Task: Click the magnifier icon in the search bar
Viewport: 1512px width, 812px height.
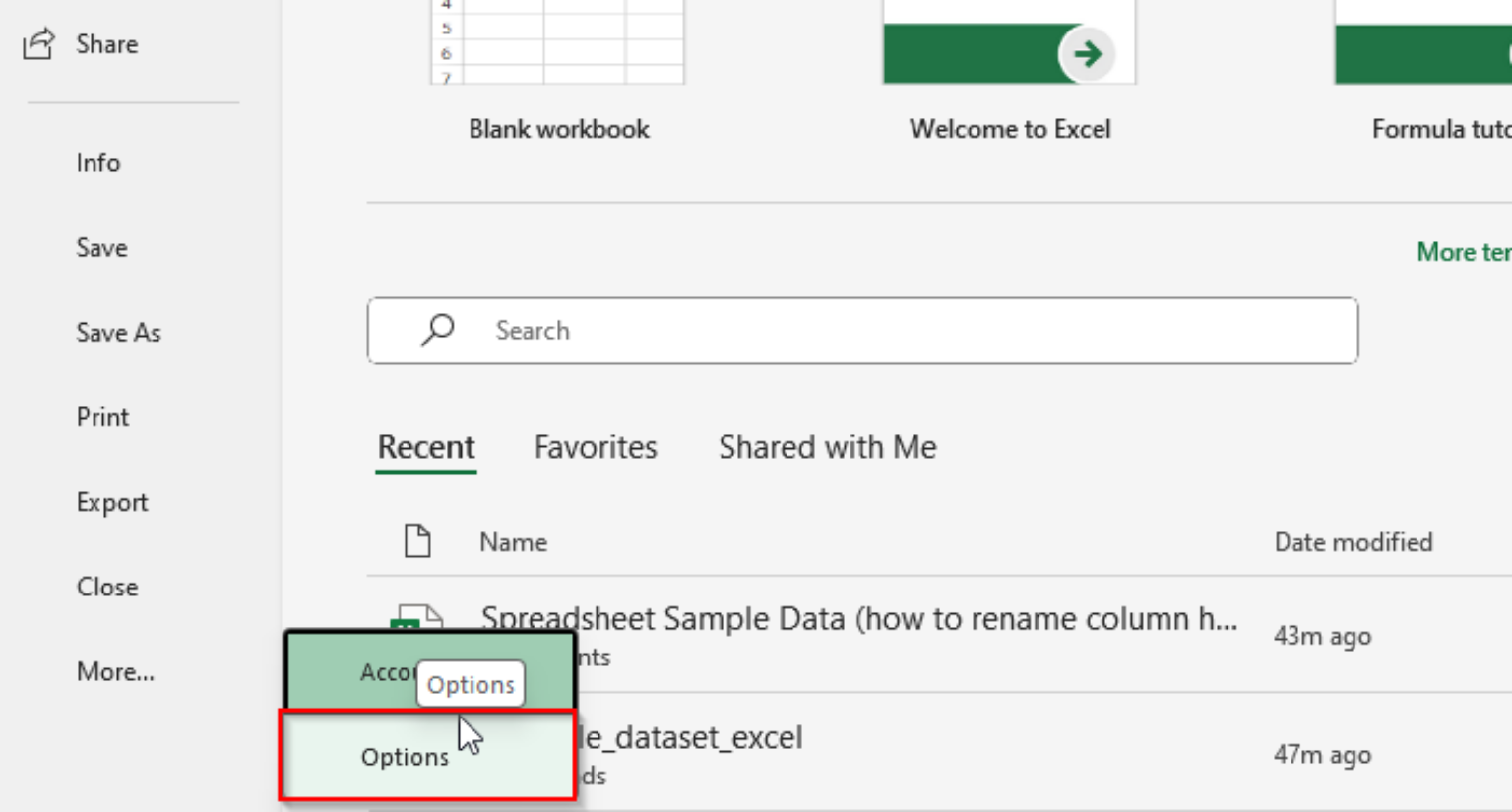Action: pos(436,331)
